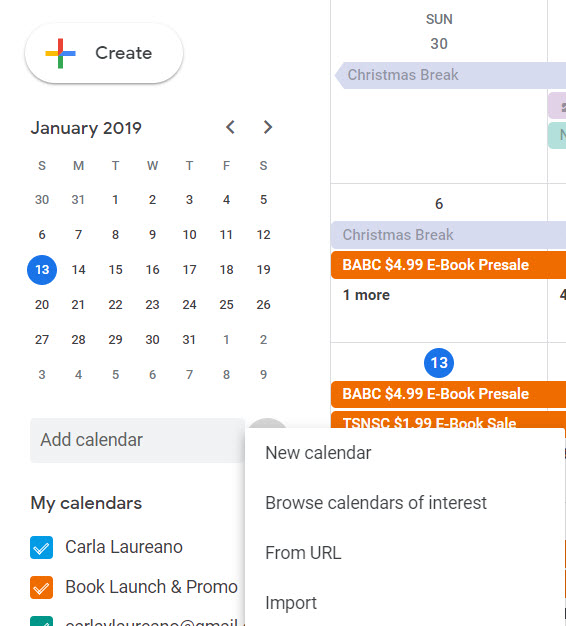Image resolution: width=566 pixels, height=626 pixels.
Task: Uncheck the Carla Laureano calendar
Action: 42,547
